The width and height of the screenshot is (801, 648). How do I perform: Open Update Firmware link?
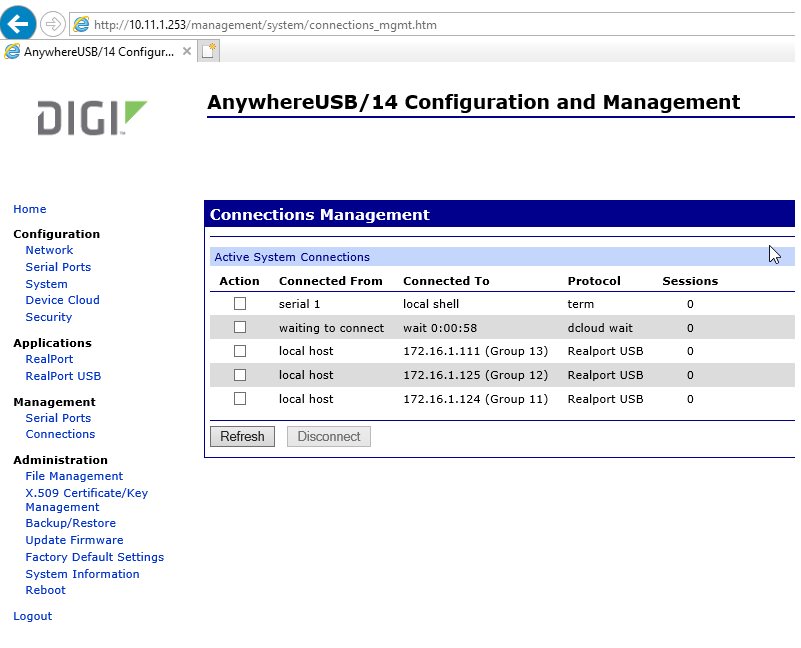pyautogui.click(x=74, y=540)
